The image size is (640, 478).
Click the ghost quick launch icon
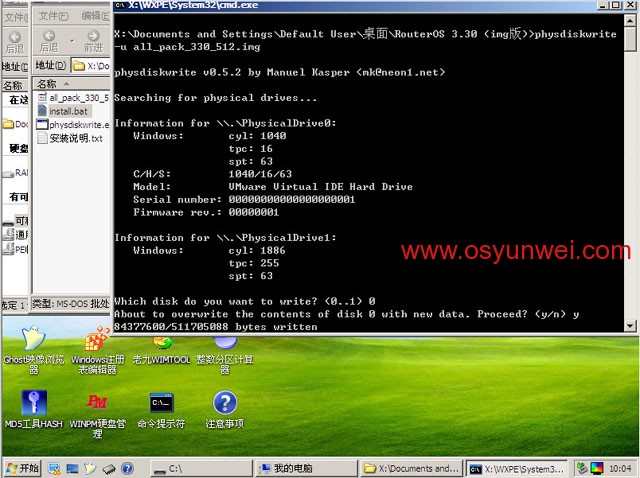(90, 469)
